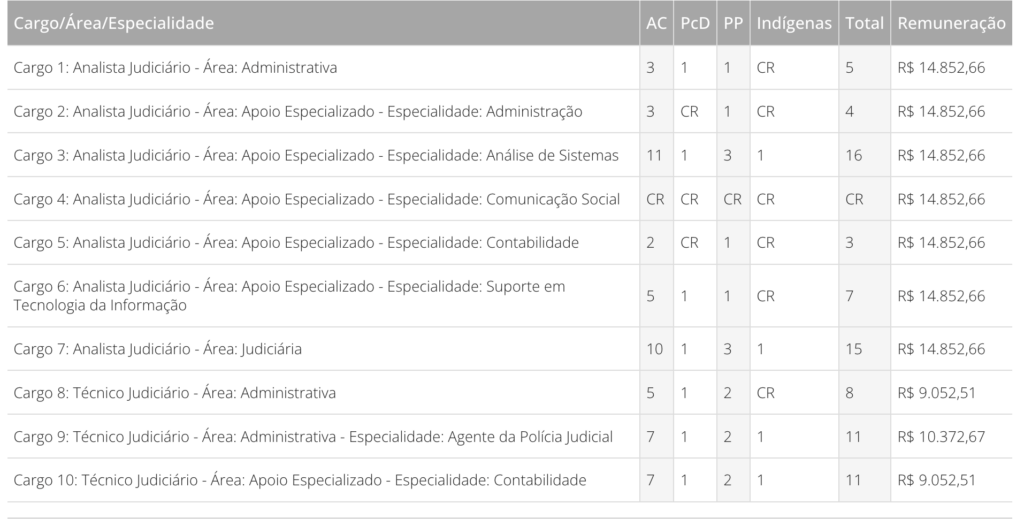Click the AC column header
The image size is (1024, 519).
[656, 23]
